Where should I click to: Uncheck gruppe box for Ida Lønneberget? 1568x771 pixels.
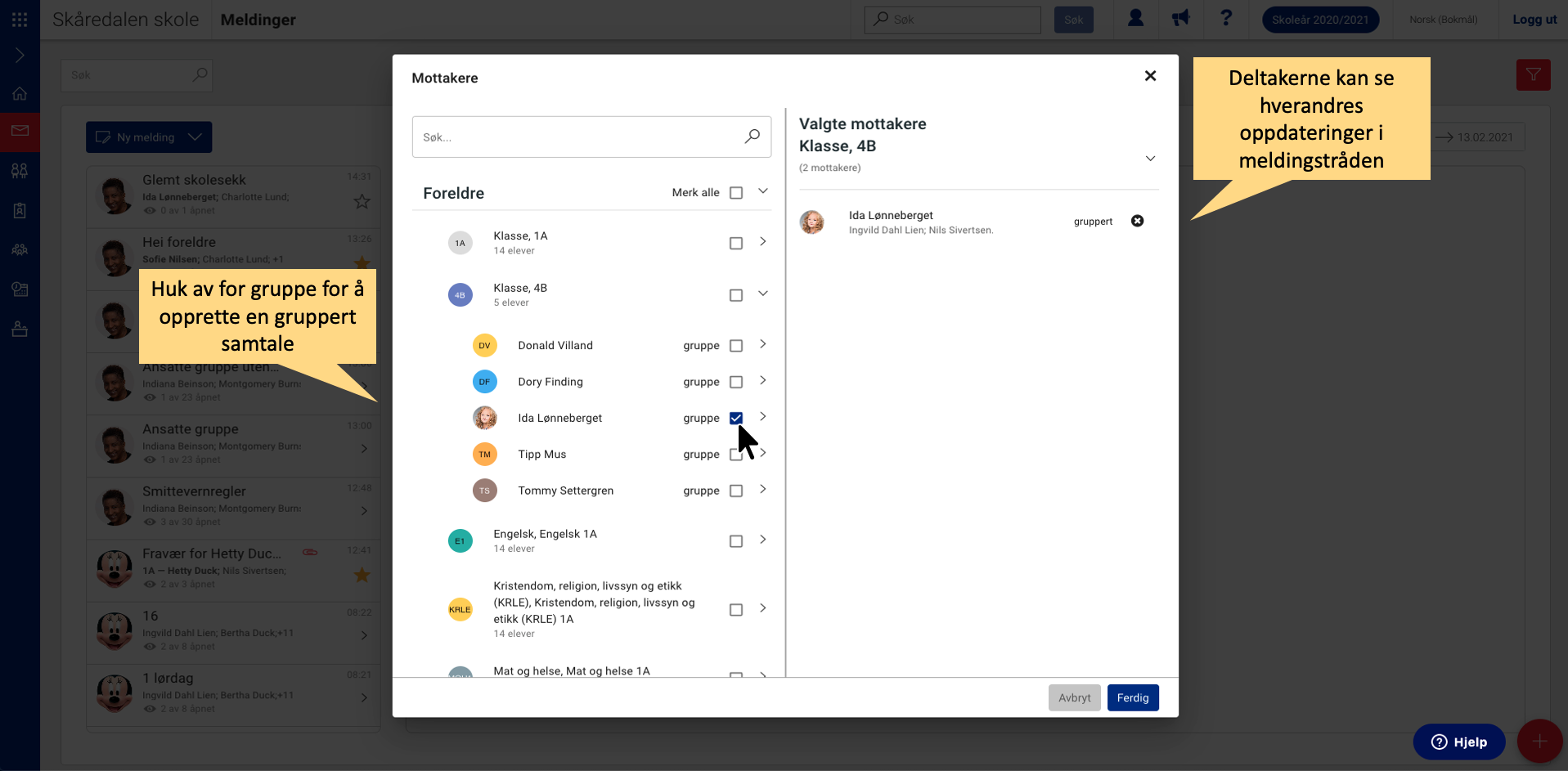pos(736,418)
